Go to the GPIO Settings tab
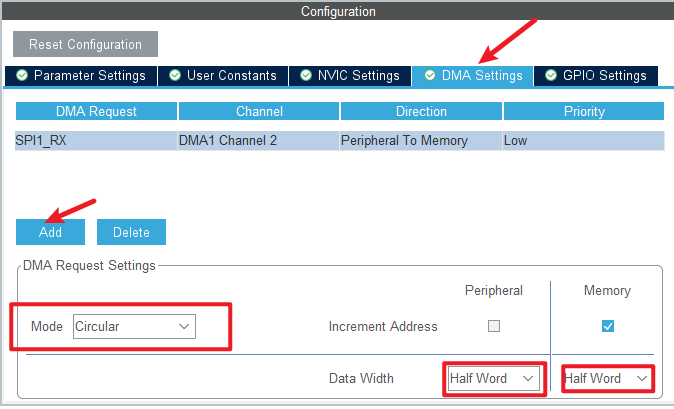This screenshot has height=409, width=674. [596, 76]
